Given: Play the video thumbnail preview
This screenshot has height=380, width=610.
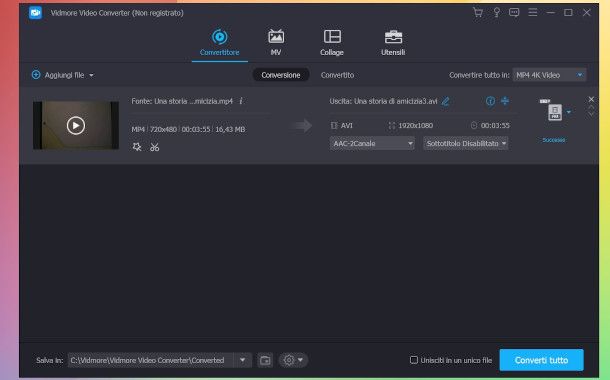Looking at the screenshot, I should tap(76, 125).
